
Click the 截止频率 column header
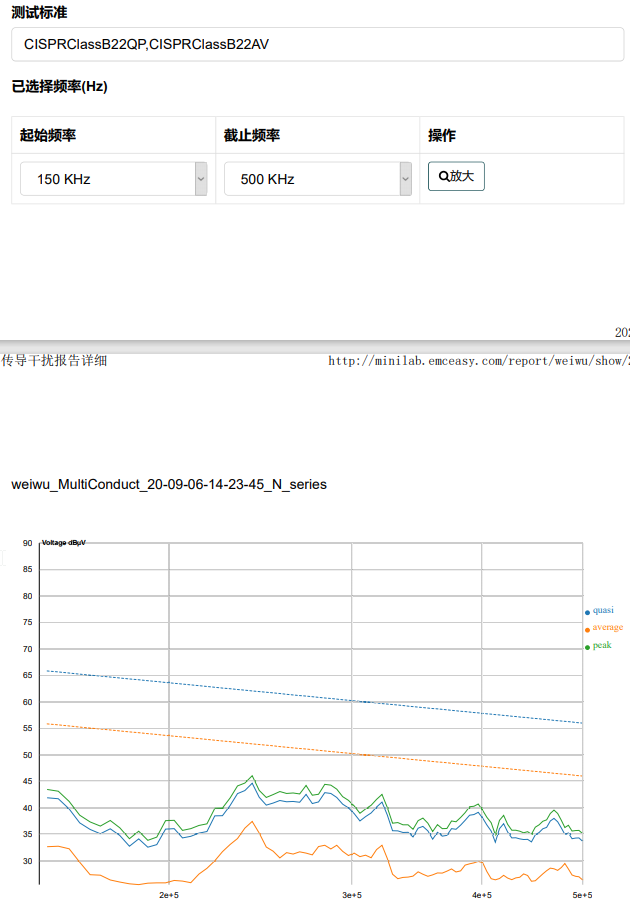(x=252, y=135)
